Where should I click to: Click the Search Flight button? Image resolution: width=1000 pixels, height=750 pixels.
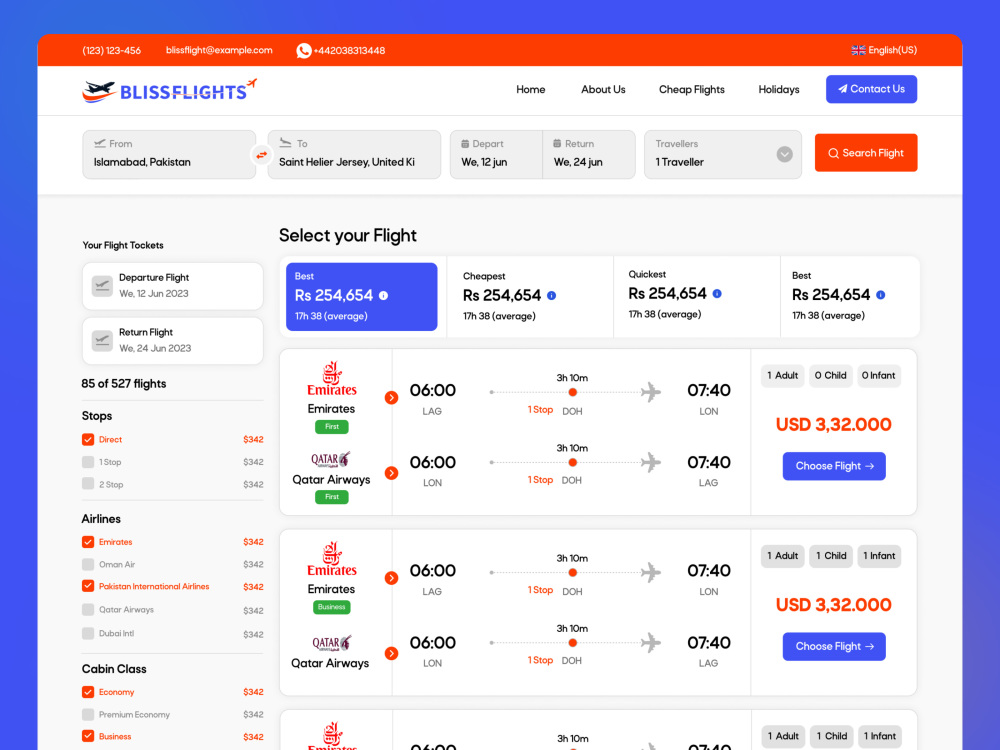(x=866, y=153)
